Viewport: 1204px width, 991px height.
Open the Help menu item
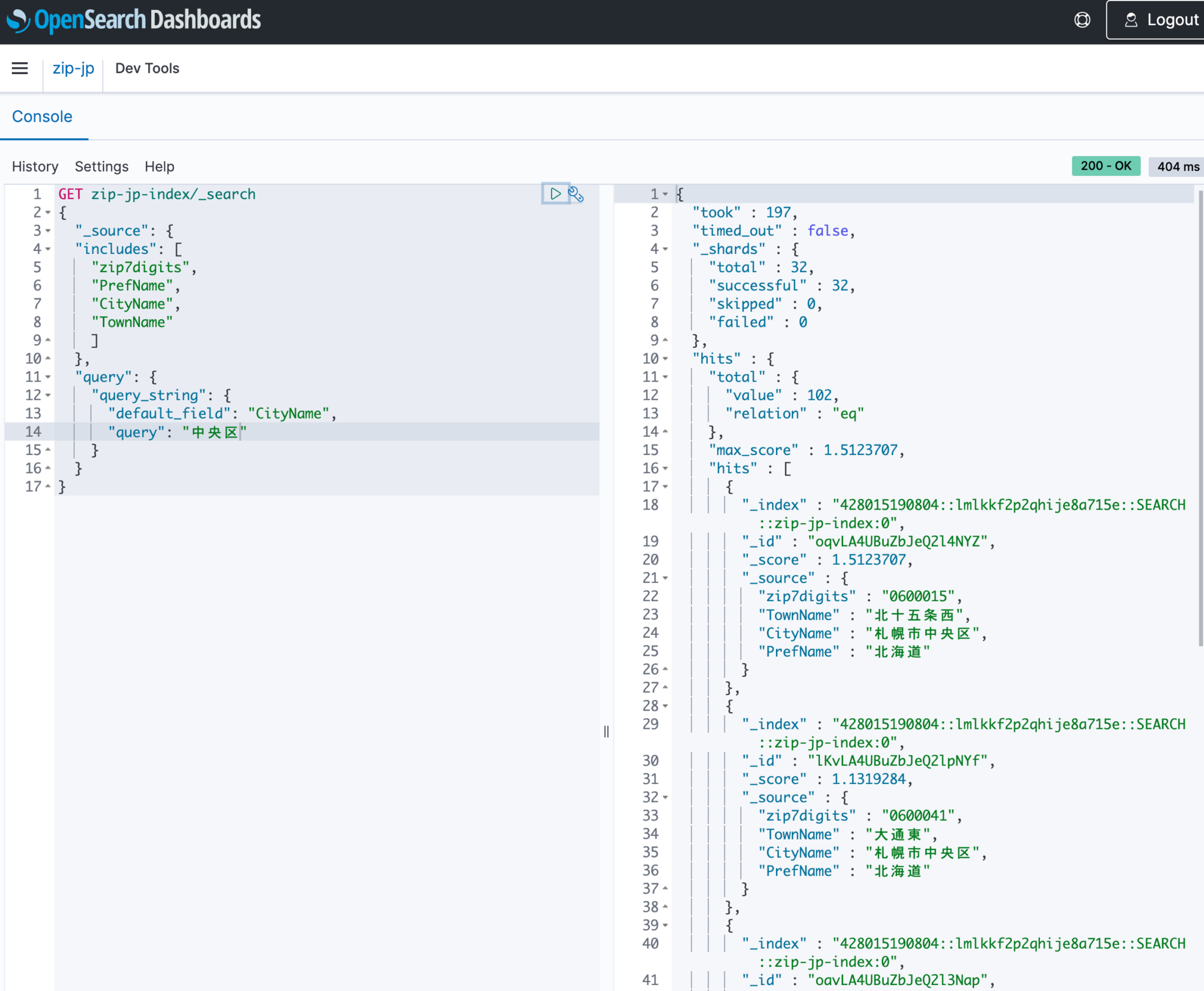[x=159, y=166]
